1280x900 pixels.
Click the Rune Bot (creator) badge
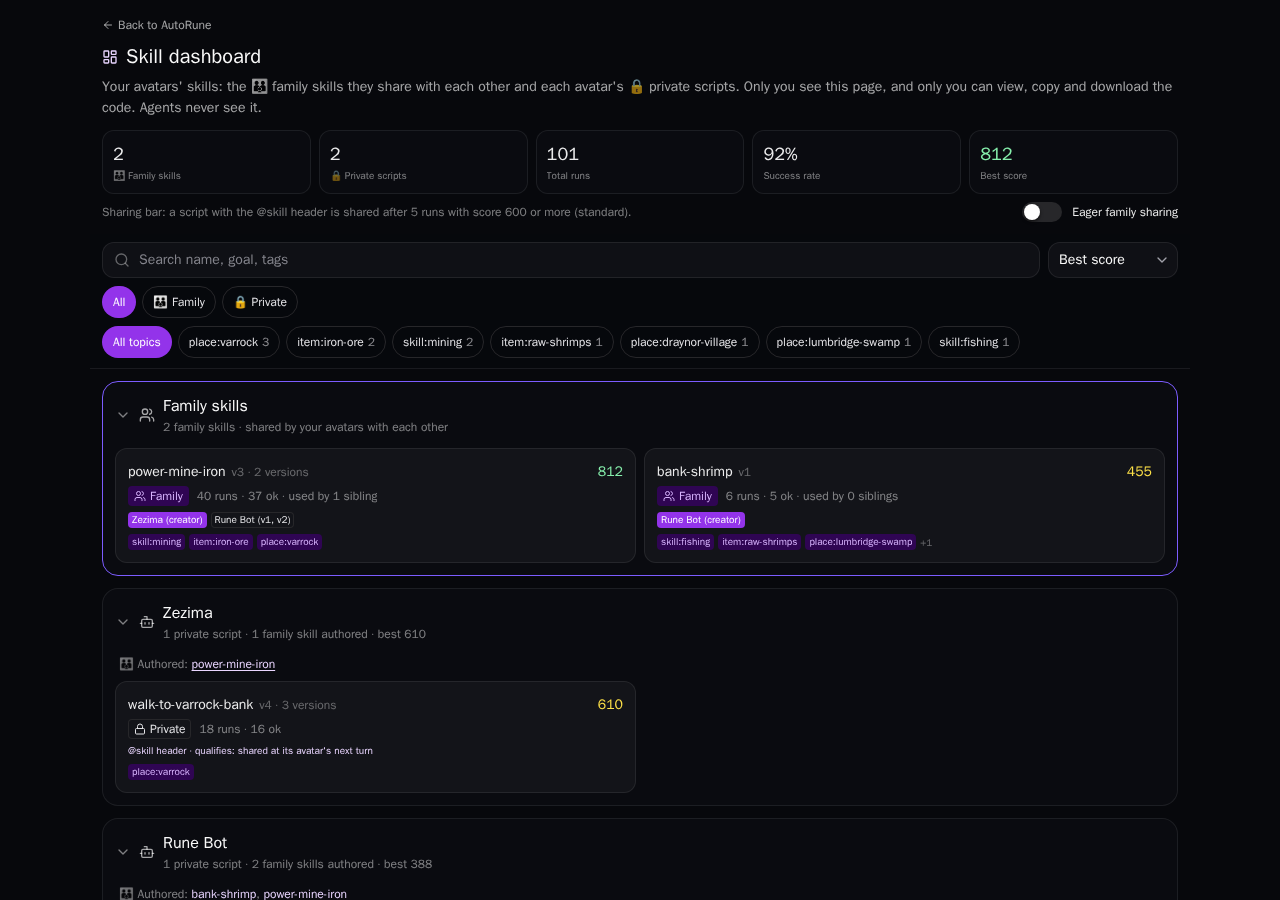701,520
